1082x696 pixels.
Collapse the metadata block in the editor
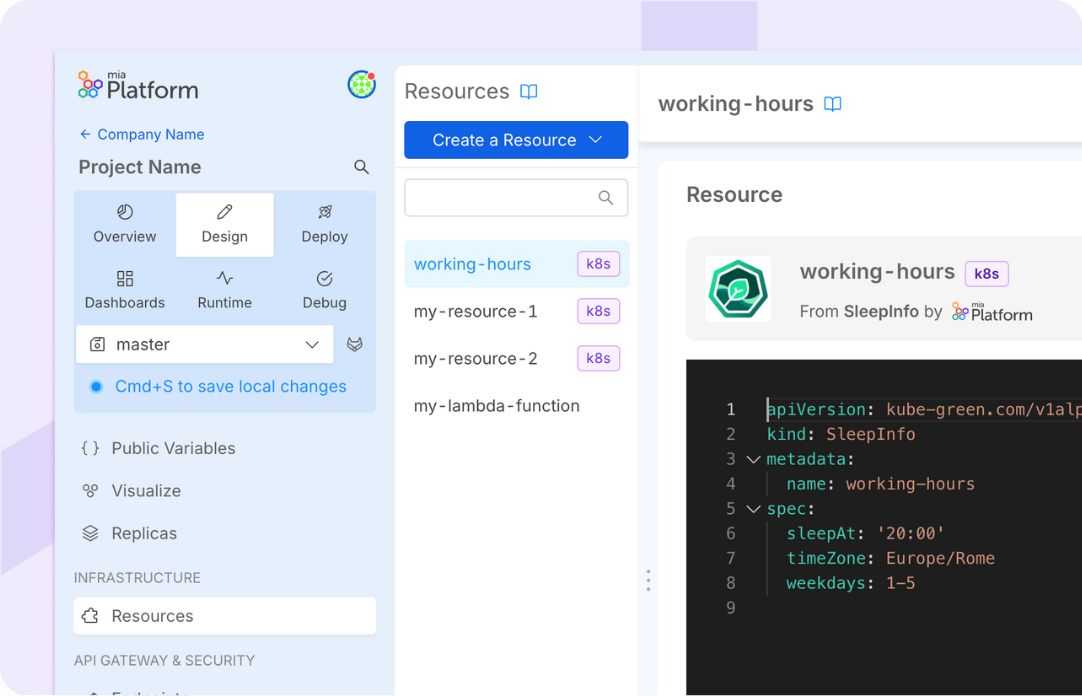click(x=753, y=459)
